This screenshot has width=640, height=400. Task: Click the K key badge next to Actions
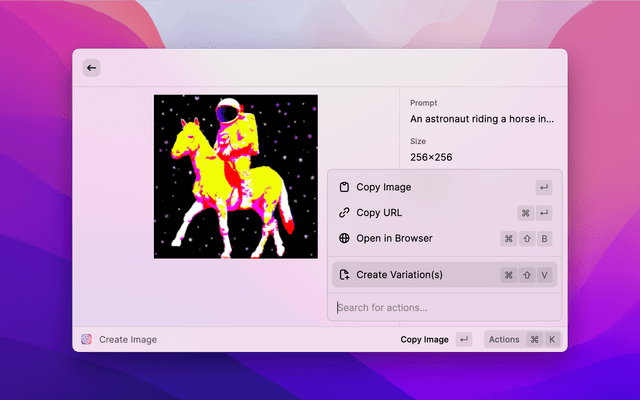(x=551, y=339)
